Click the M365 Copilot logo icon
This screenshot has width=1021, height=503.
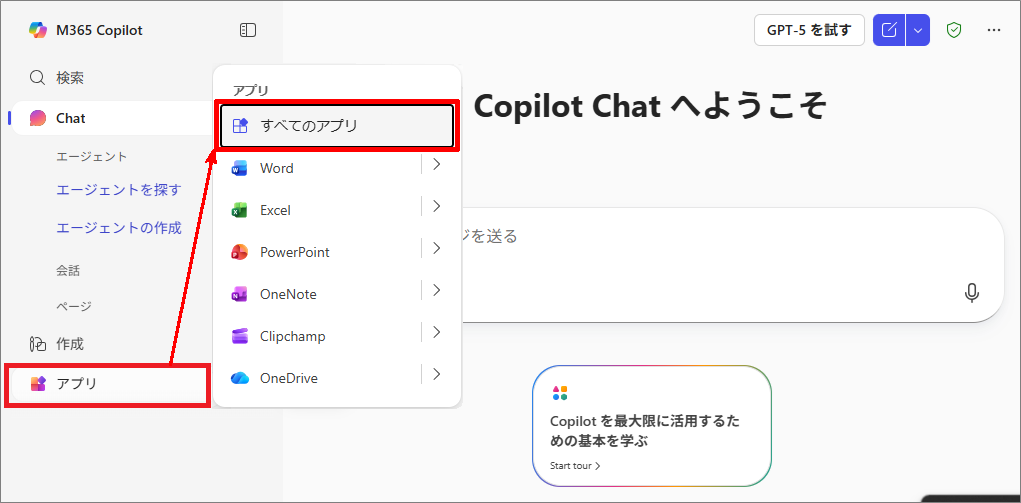38,30
